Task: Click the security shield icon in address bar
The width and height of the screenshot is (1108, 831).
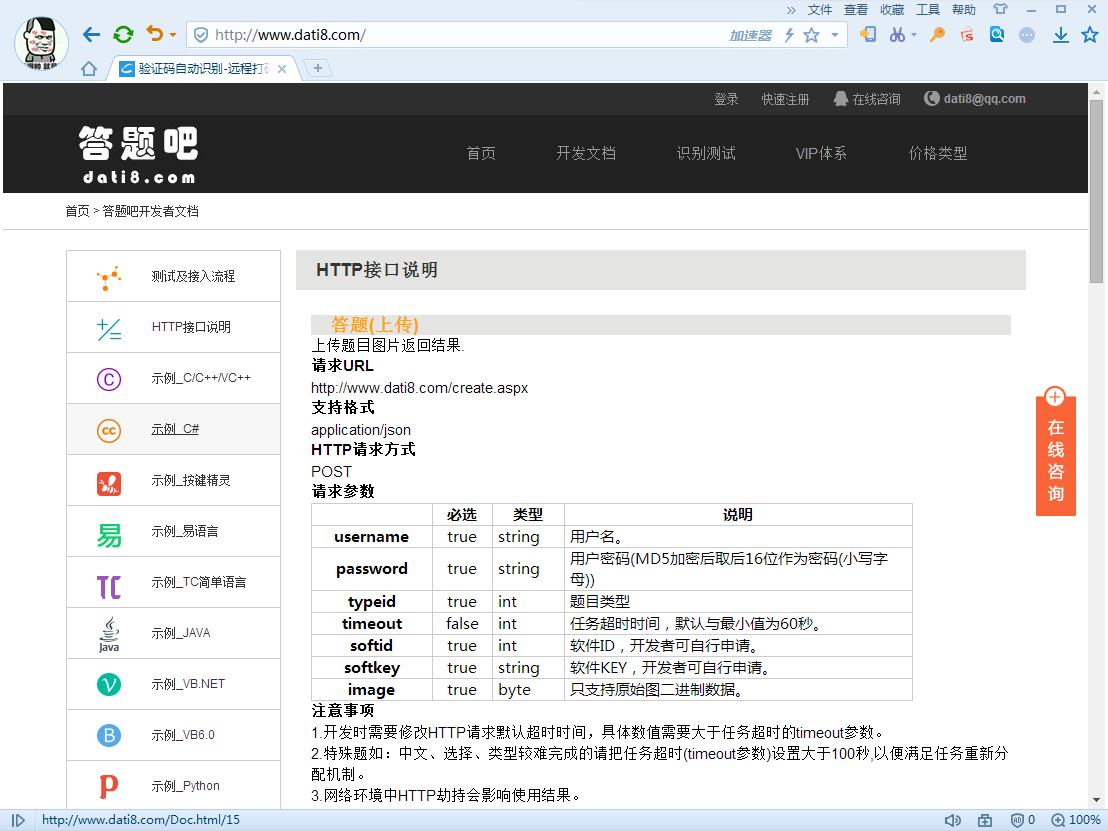Action: point(201,35)
